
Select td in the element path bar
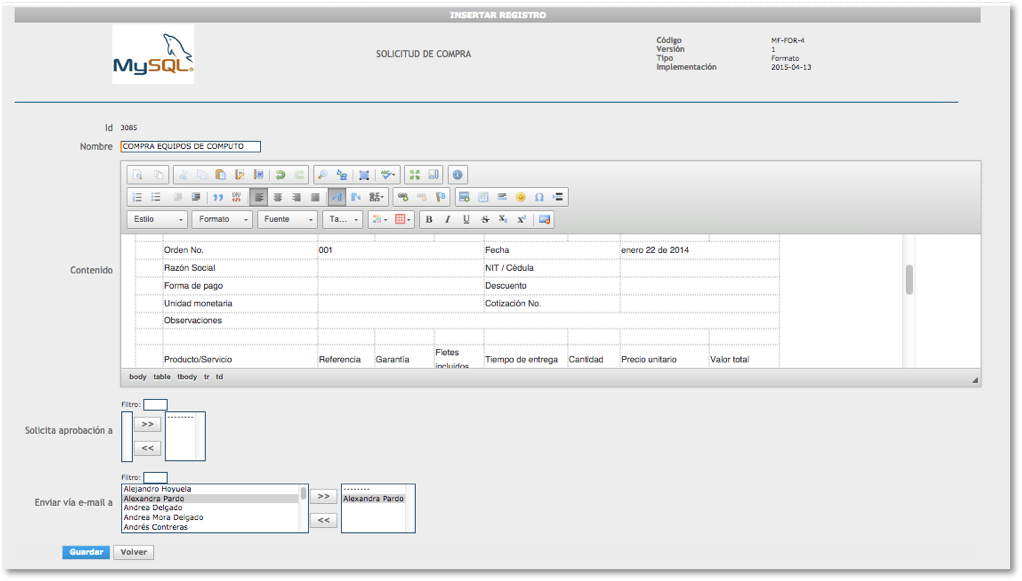[220, 377]
